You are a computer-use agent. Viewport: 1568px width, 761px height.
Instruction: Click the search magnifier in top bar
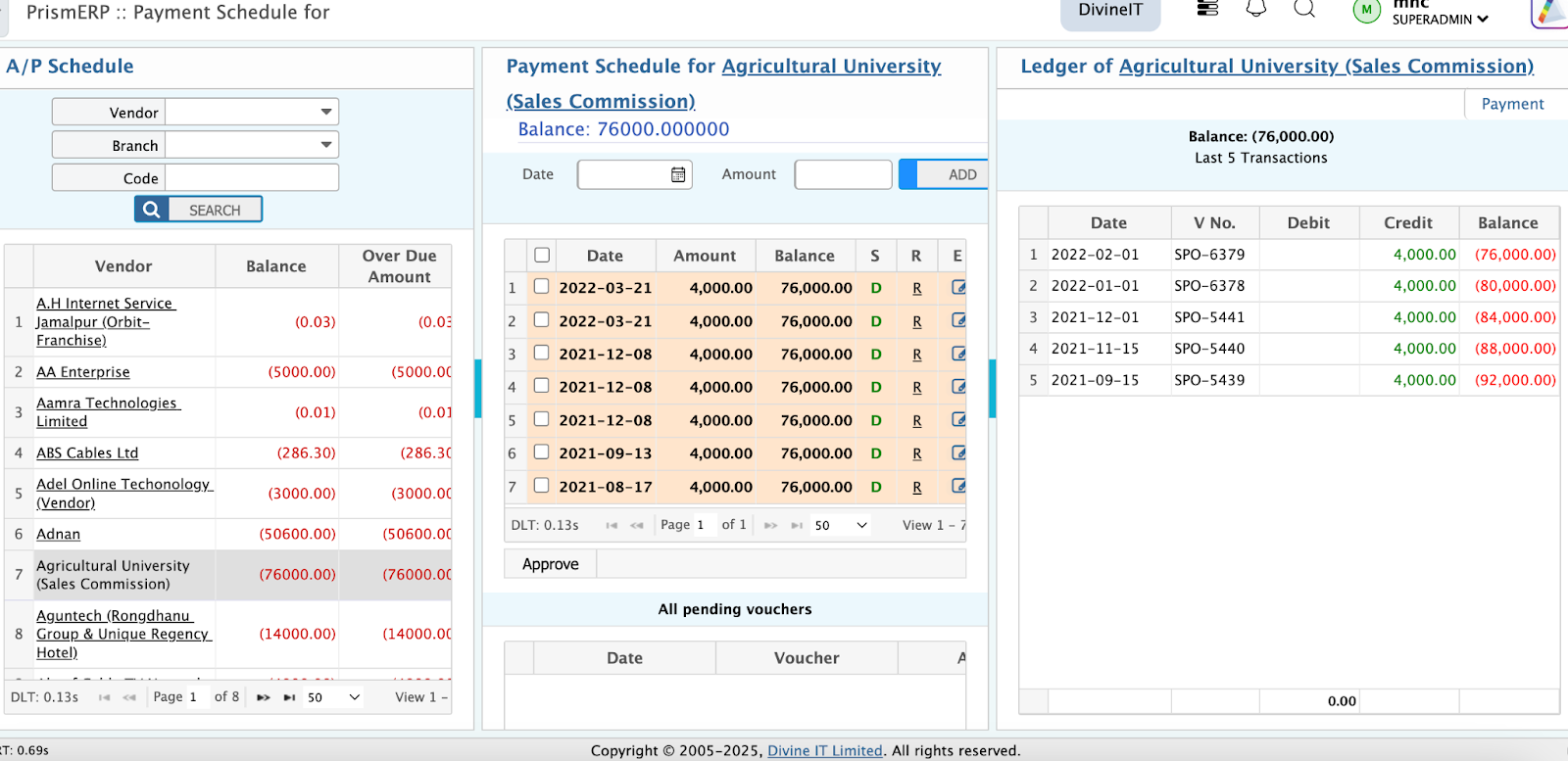[x=1304, y=9]
